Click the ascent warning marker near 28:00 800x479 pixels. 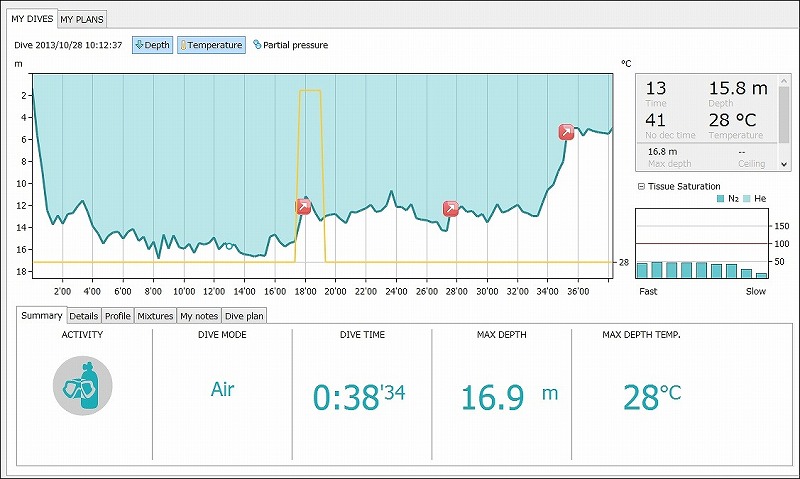click(x=451, y=208)
